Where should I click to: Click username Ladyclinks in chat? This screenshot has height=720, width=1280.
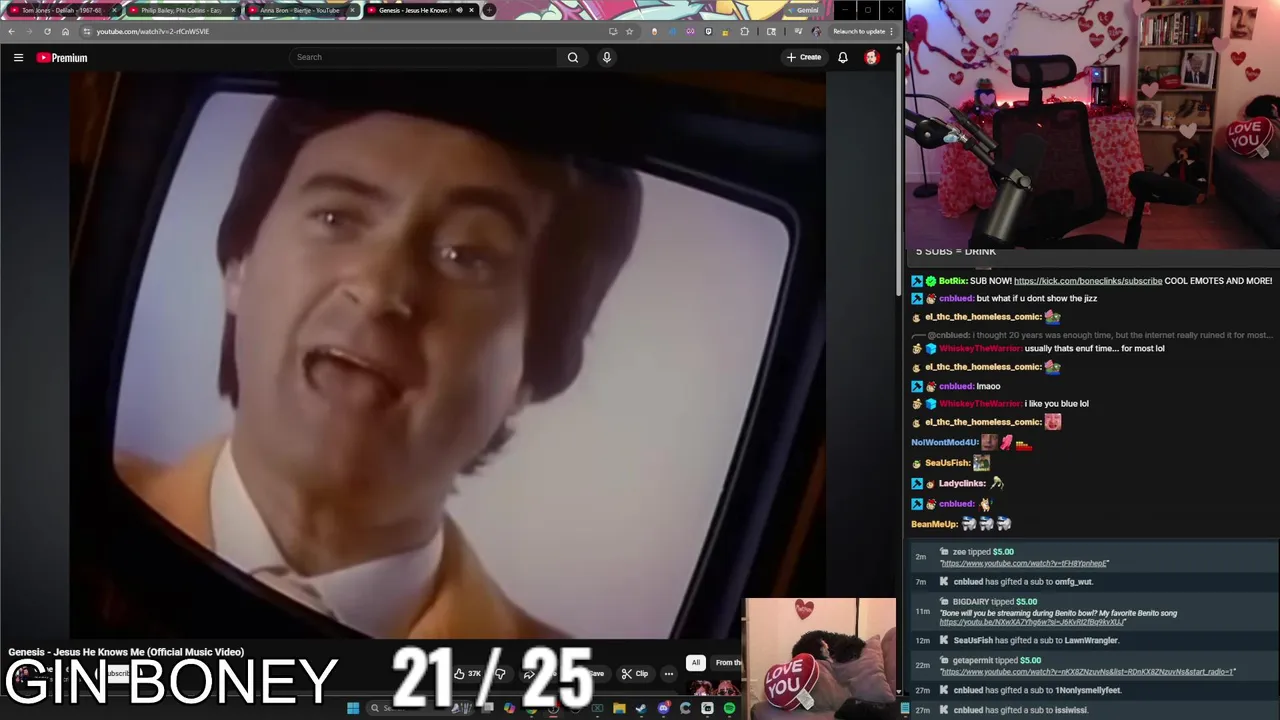click(x=962, y=484)
